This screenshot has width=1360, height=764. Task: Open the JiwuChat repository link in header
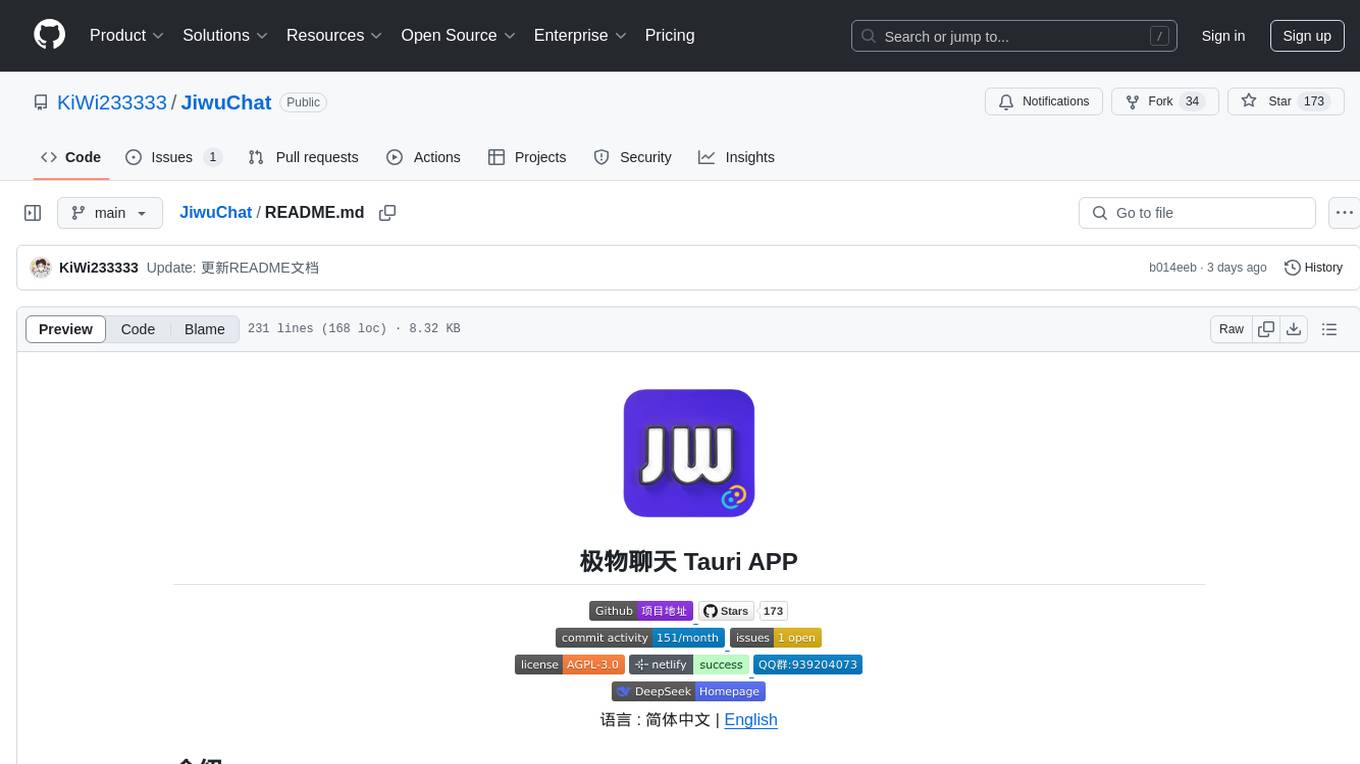coord(226,102)
